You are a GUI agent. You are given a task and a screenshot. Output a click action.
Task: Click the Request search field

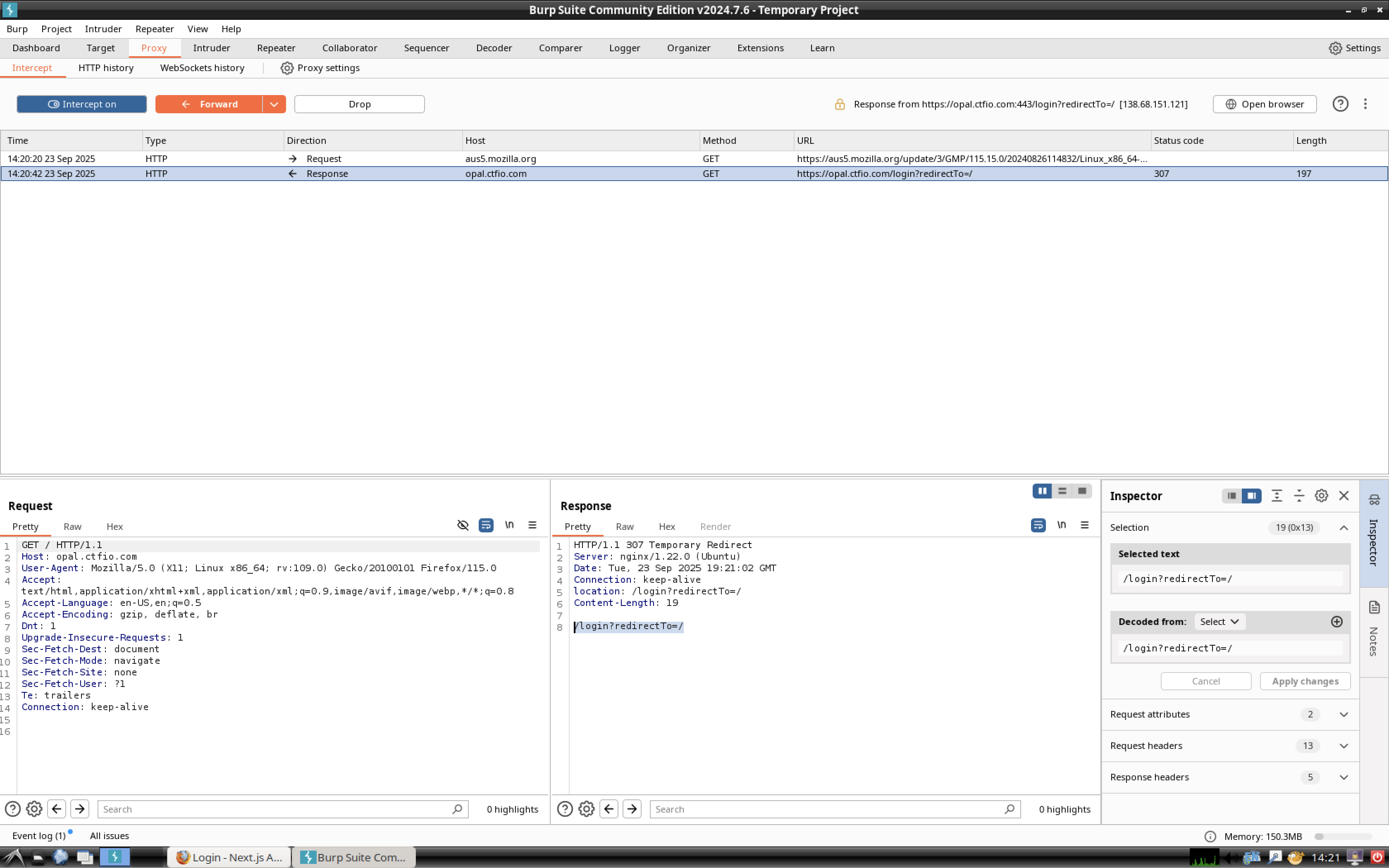pos(283,809)
